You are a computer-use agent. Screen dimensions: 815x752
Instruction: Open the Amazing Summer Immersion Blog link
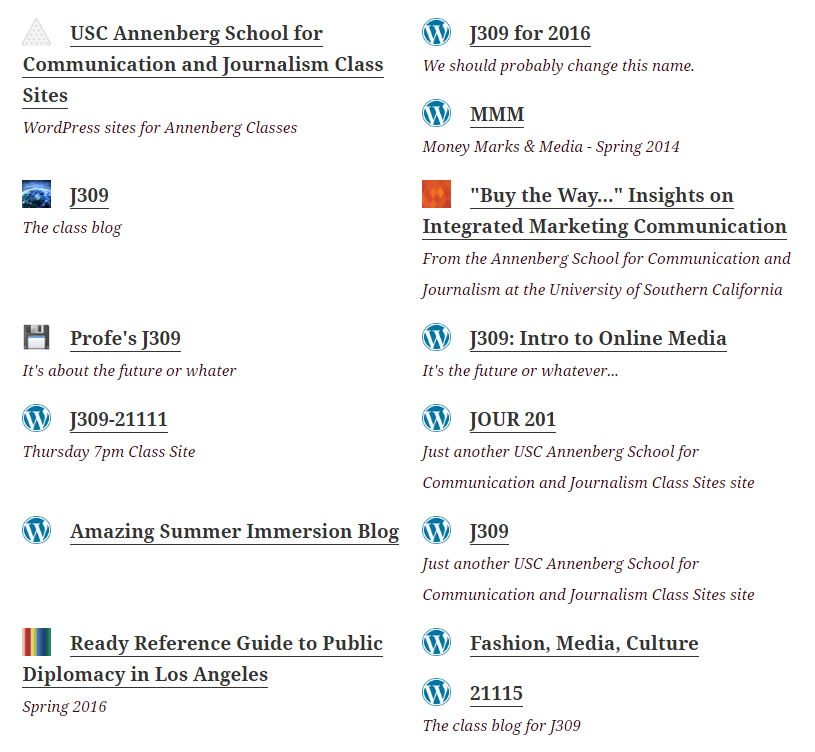point(234,531)
